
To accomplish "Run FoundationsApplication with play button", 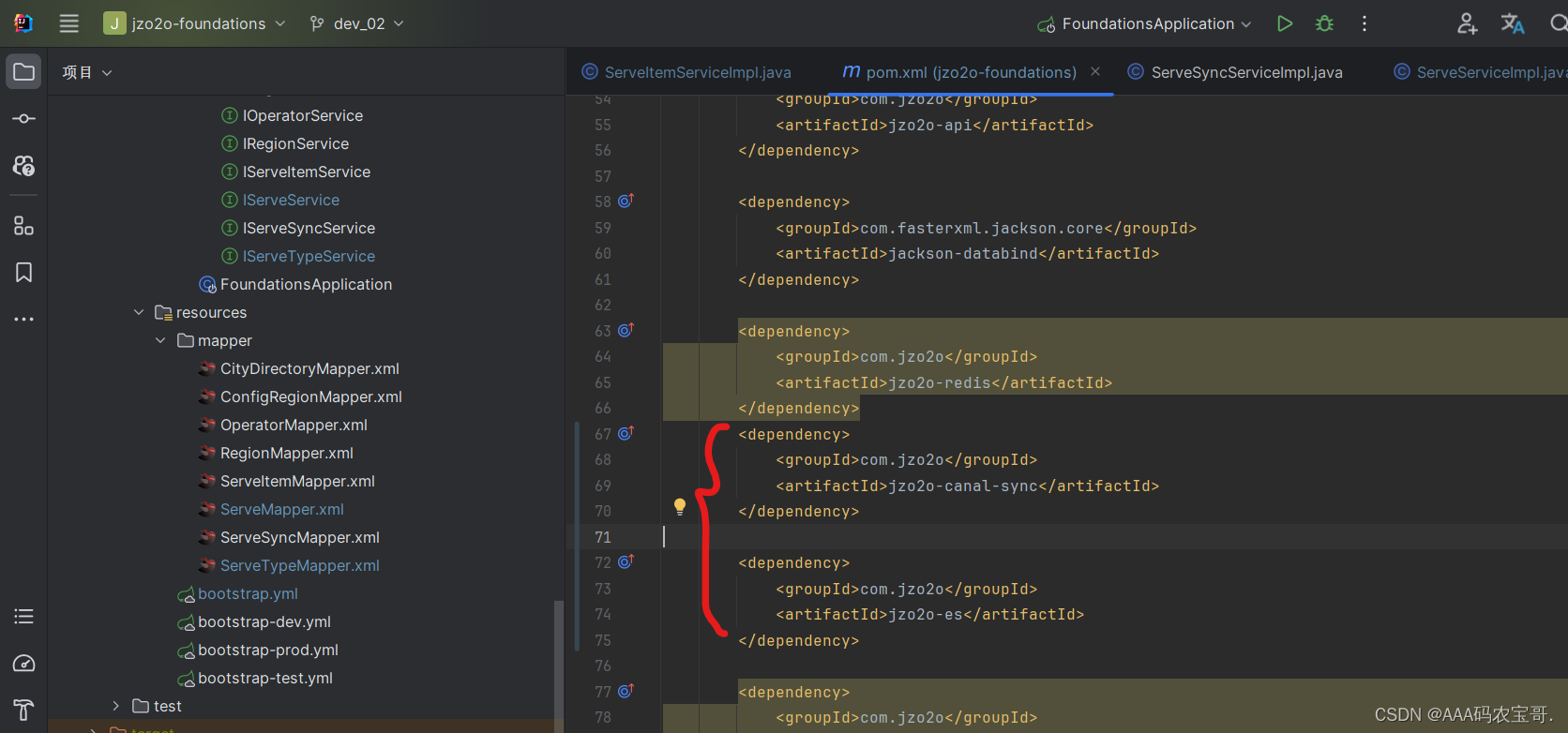I will click(x=1285, y=23).
